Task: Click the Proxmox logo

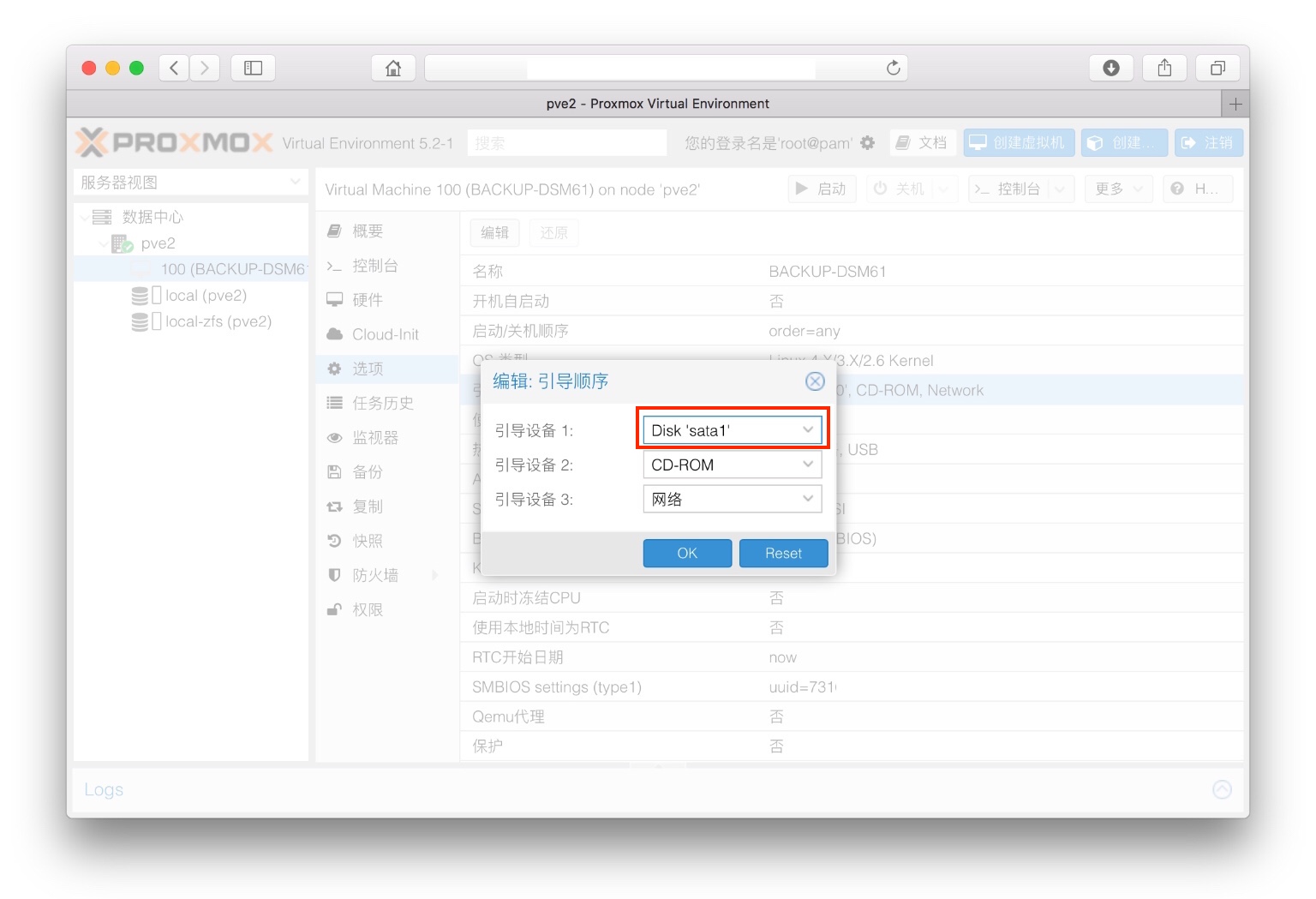Action: pos(175,142)
